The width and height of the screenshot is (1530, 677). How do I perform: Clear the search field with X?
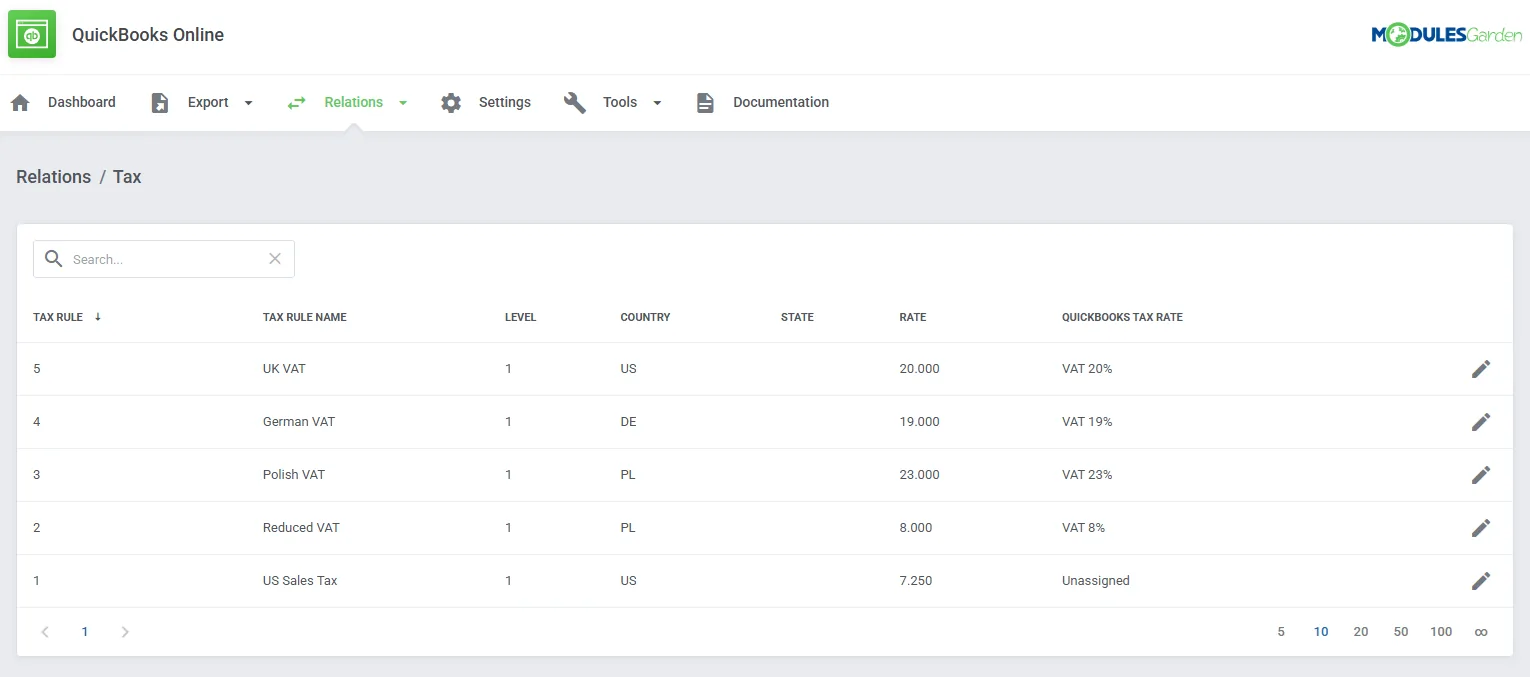click(275, 259)
